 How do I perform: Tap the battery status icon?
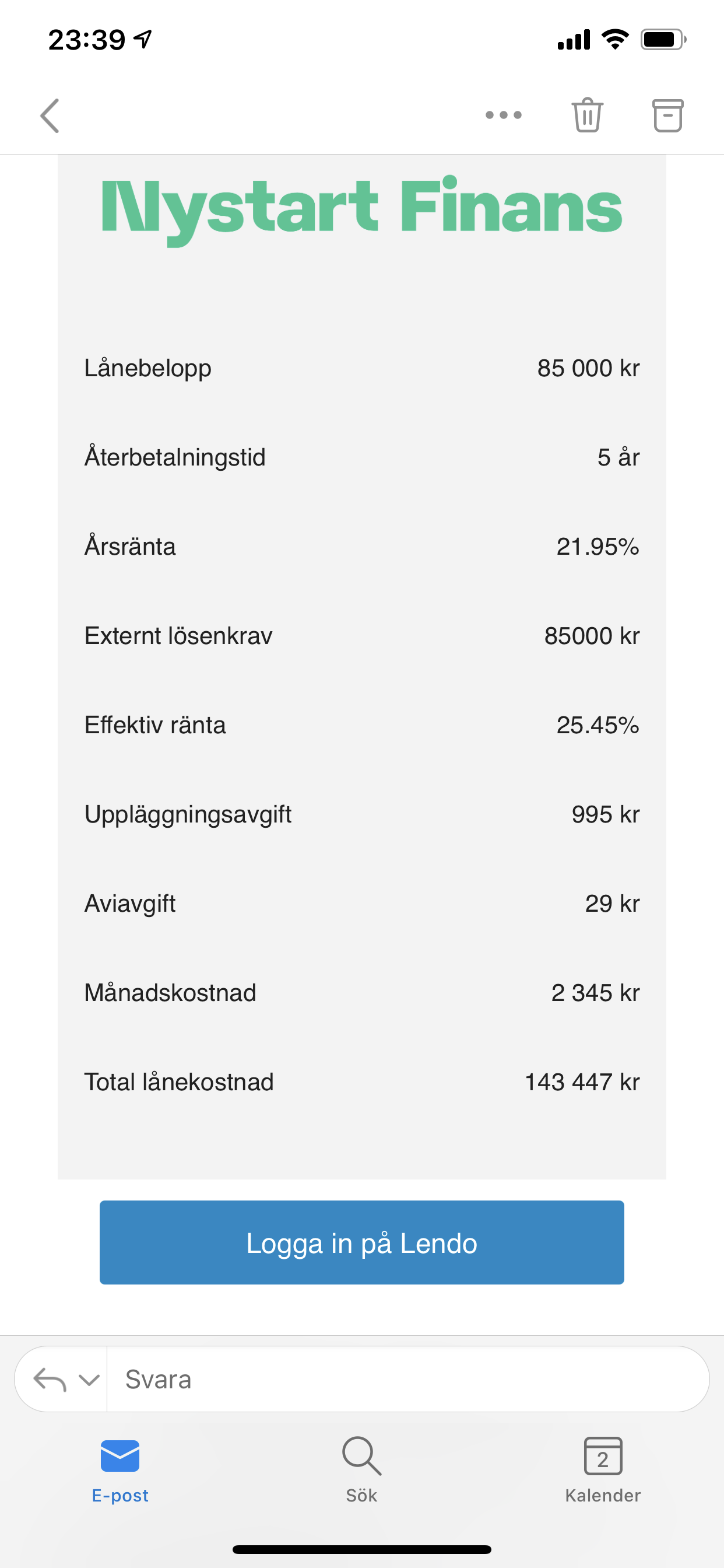coord(663,40)
